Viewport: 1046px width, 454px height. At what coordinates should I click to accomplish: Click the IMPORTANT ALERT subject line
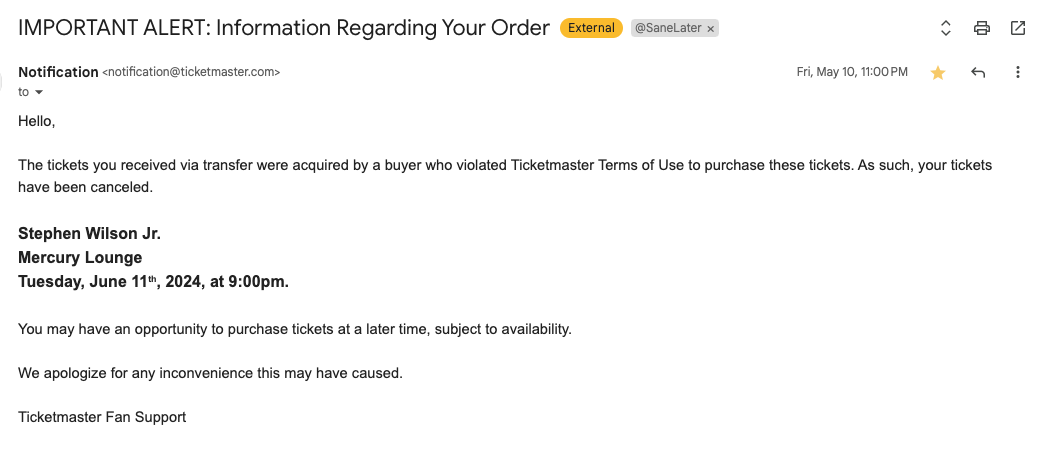point(284,28)
